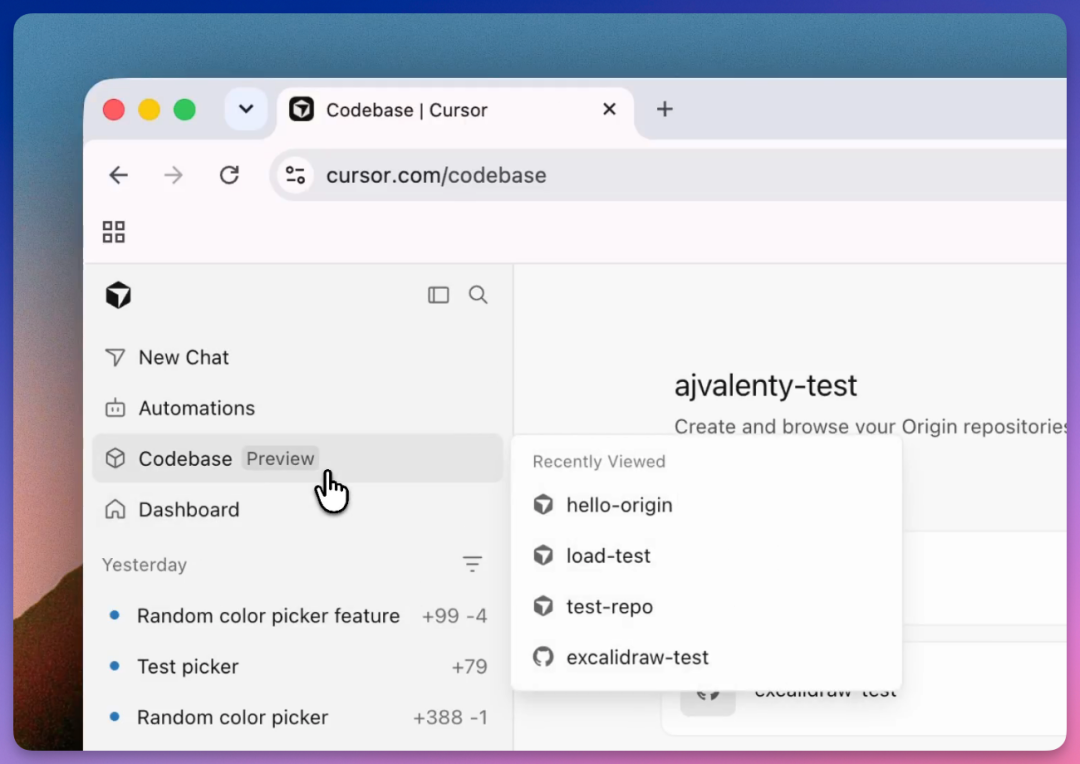This screenshot has width=1080, height=764.
Task: Select the Codebase | Cursor tab
Action: coord(455,110)
